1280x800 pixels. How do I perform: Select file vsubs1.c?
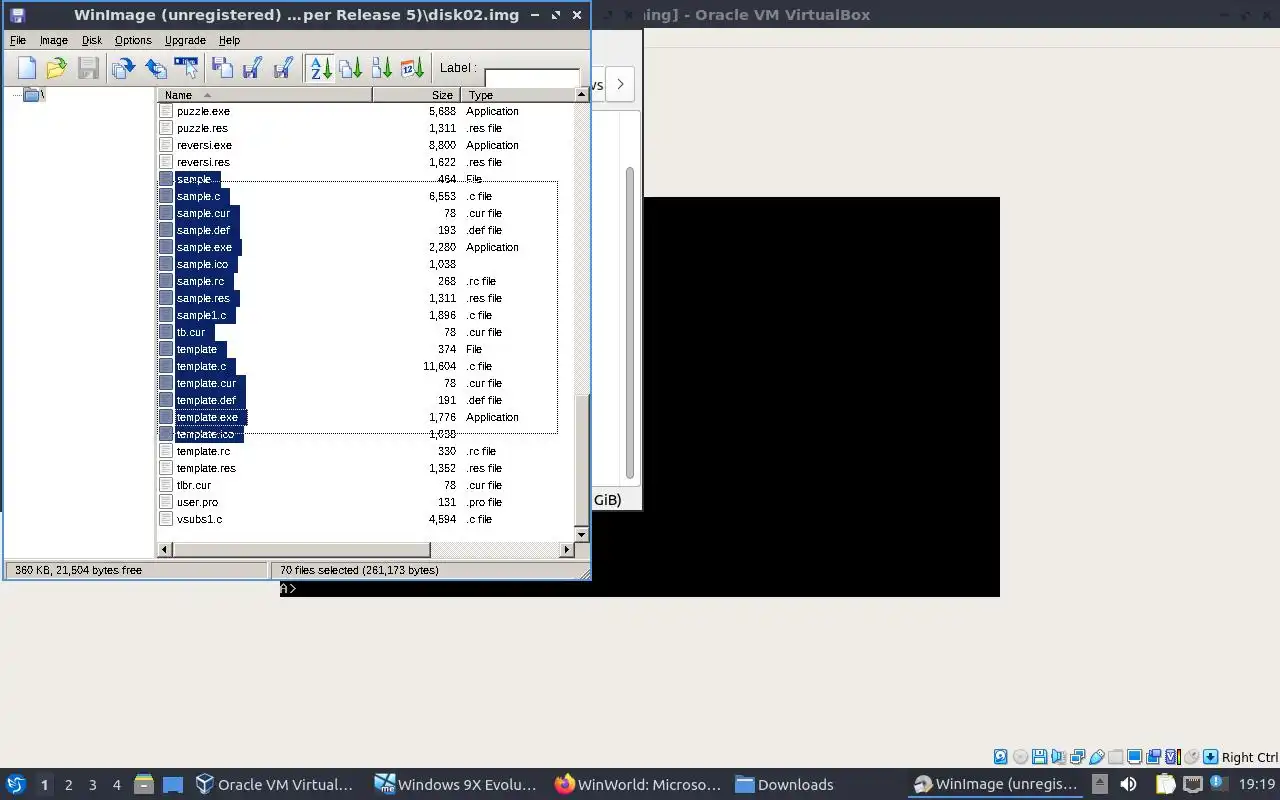tap(199, 519)
